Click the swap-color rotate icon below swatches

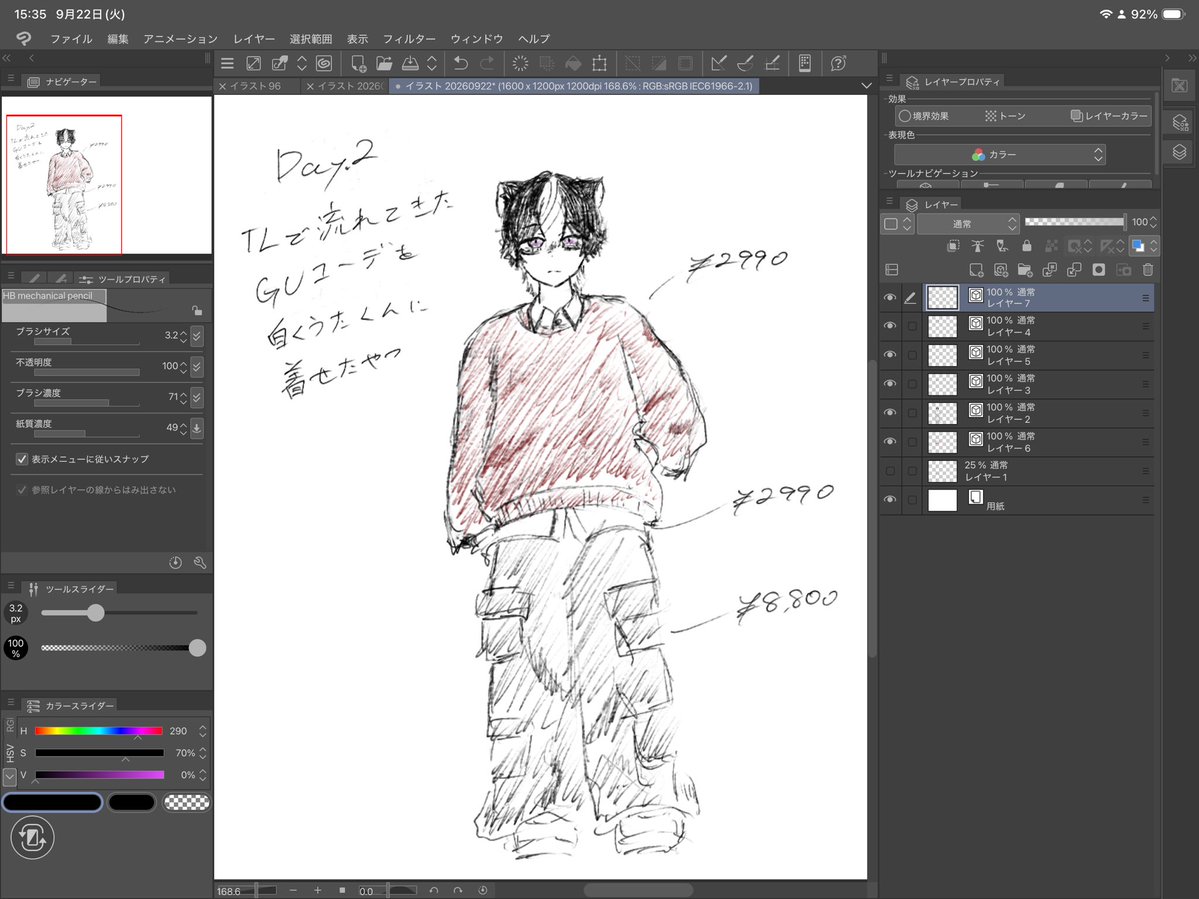(32, 838)
